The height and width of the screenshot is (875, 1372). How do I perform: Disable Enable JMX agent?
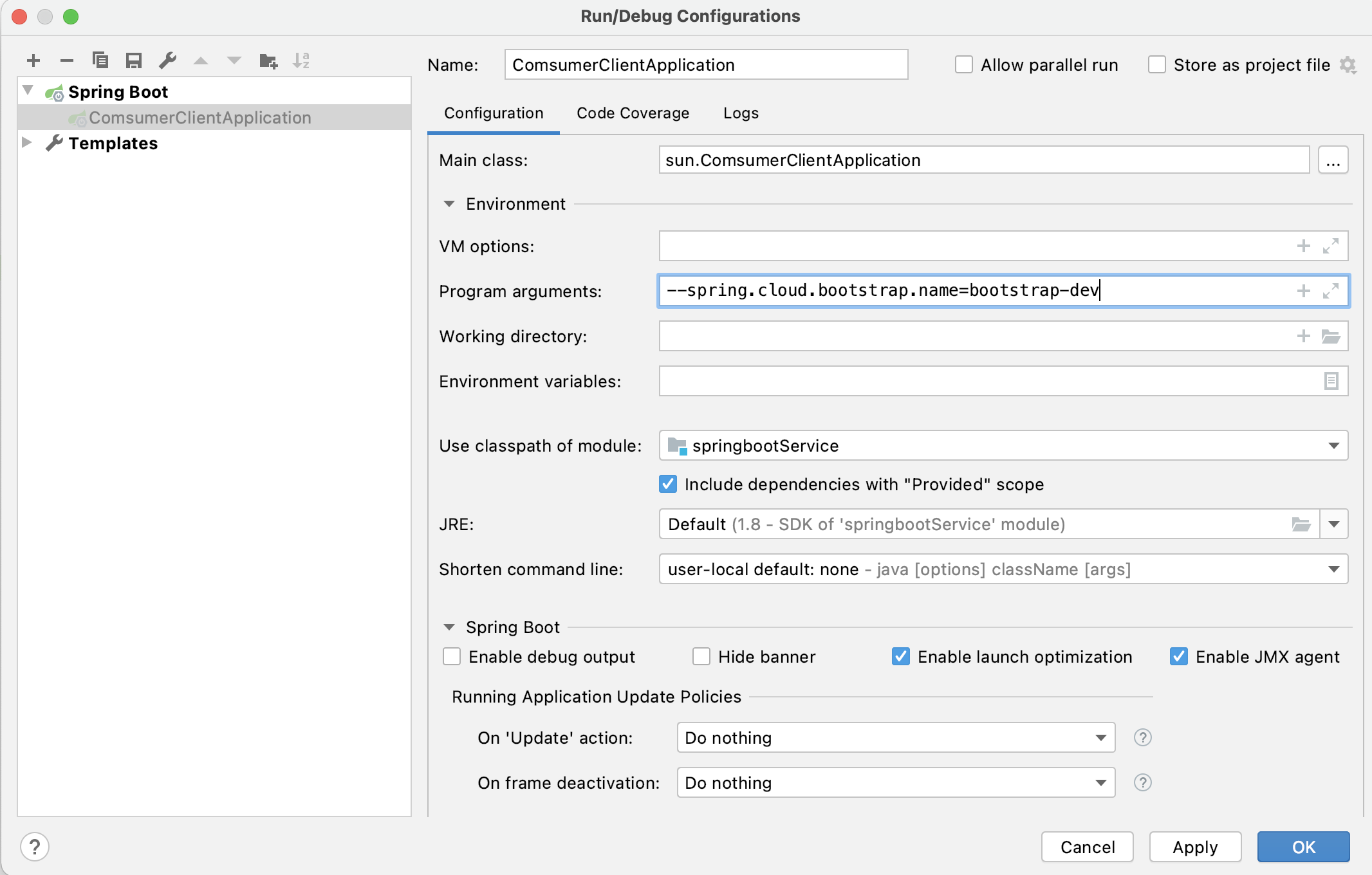[1180, 656]
